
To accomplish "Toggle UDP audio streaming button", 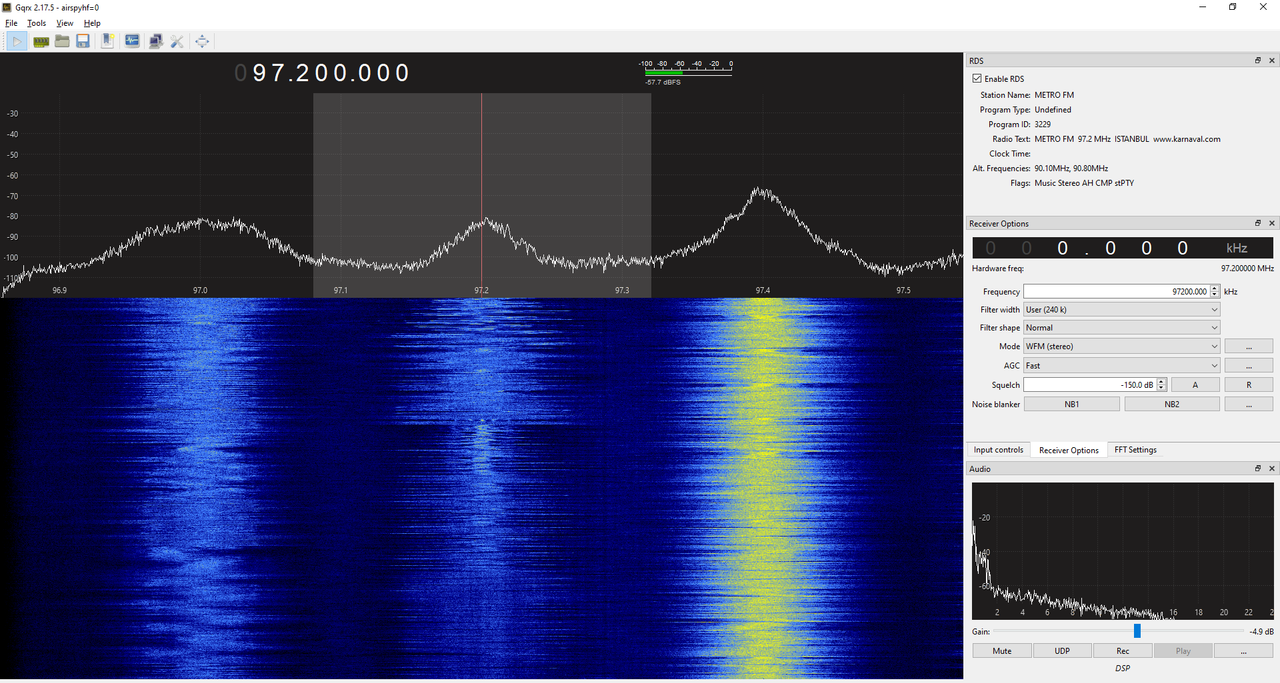I will click(x=1062, y=651).
